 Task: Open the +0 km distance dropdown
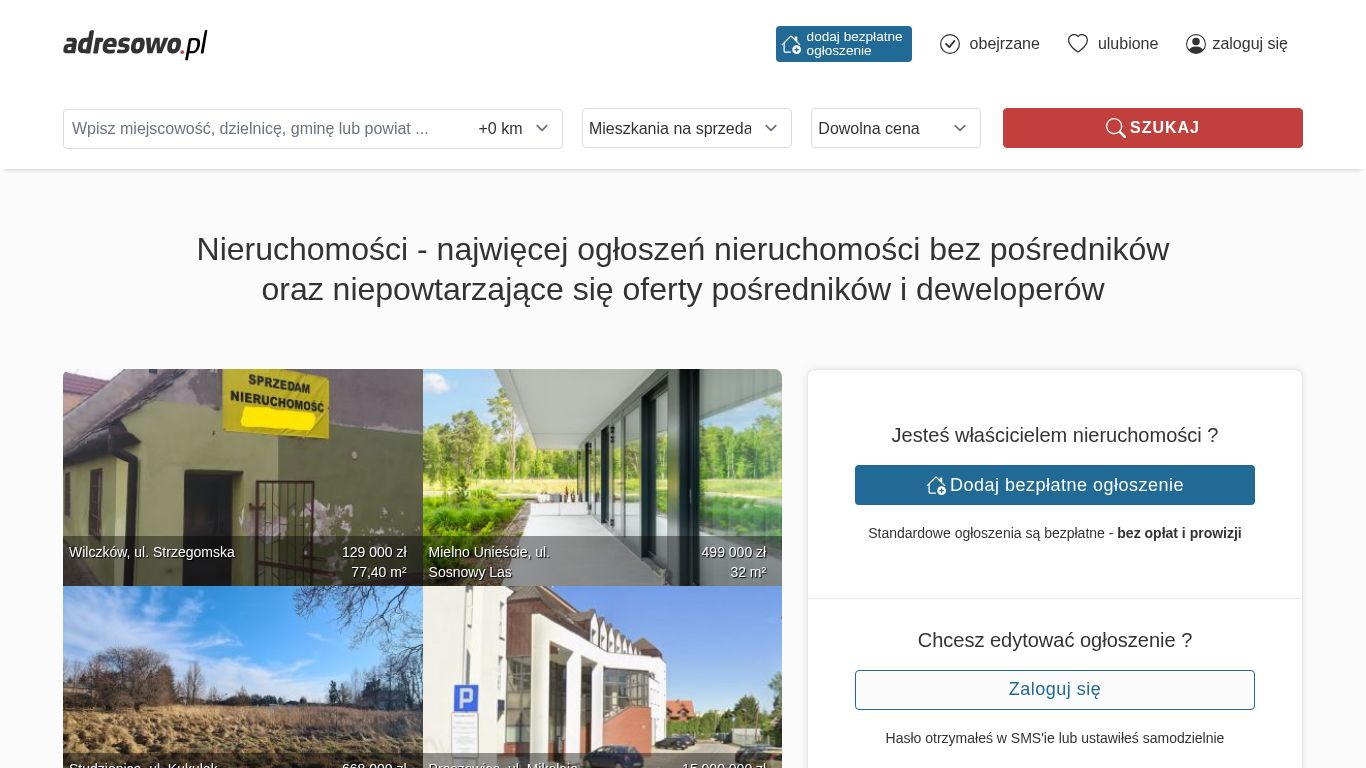[x=514, y=129]
